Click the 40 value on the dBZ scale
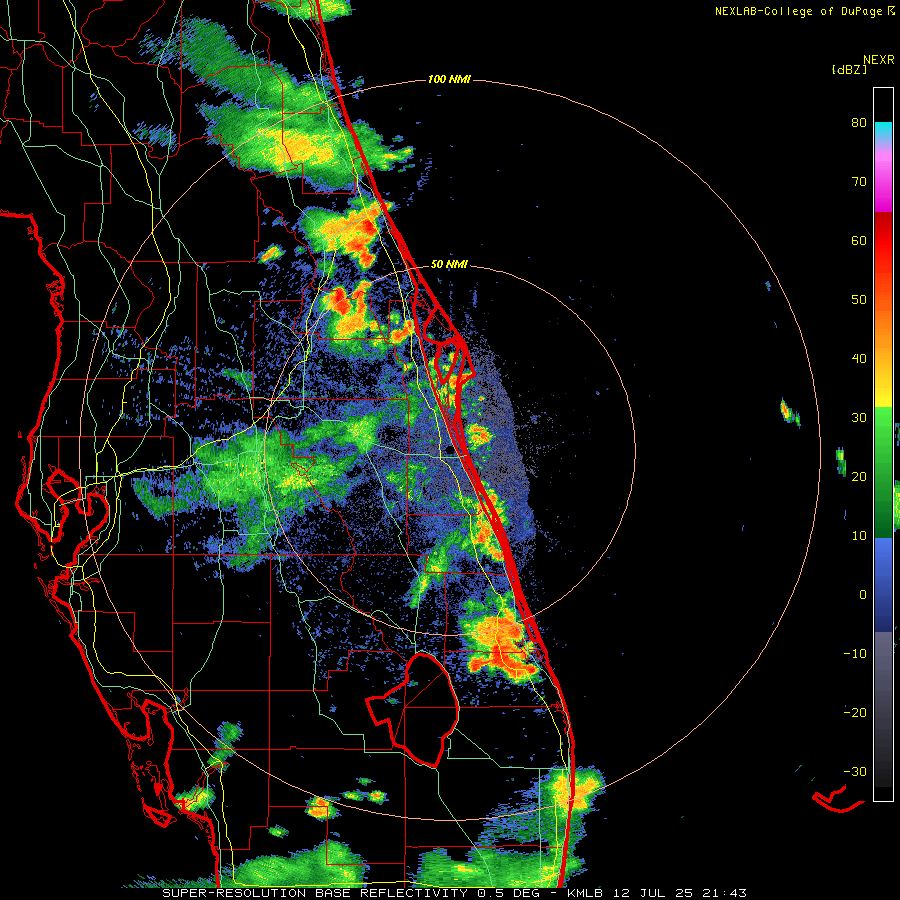Viewport: 900px width, 900px height. pyautogui.click(x=859, y=359)
